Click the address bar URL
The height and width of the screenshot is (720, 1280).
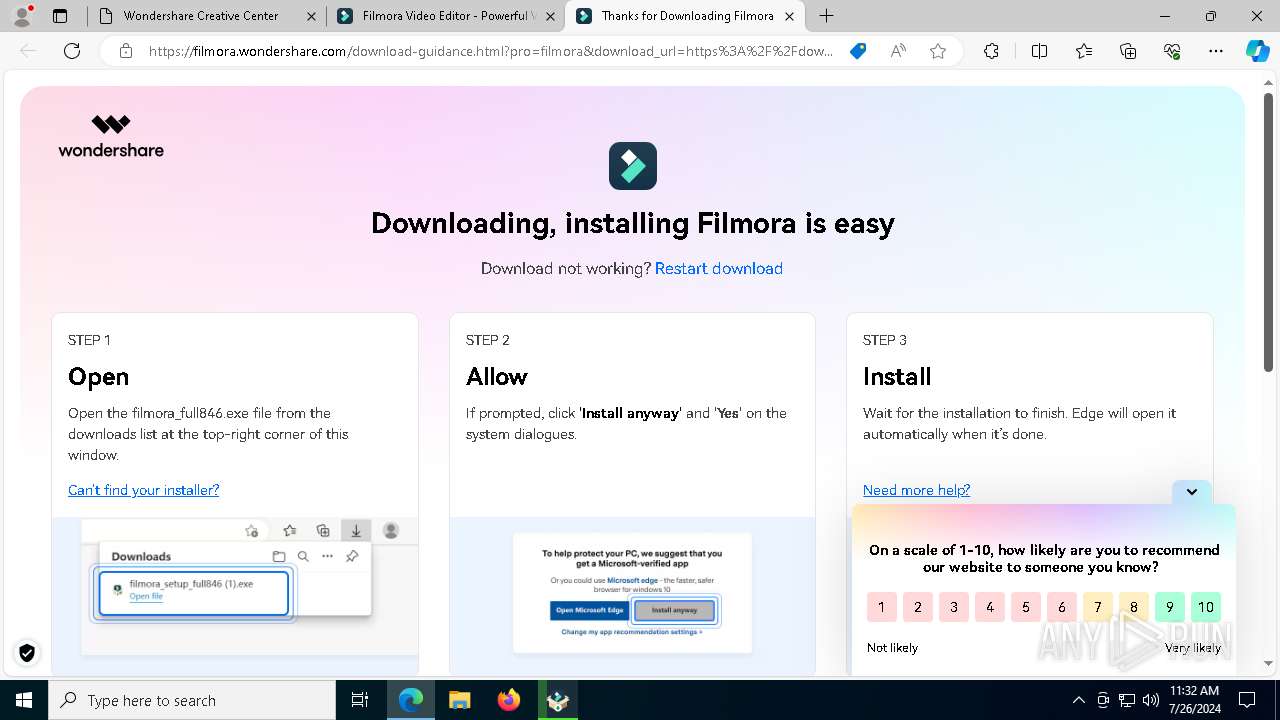490,51
